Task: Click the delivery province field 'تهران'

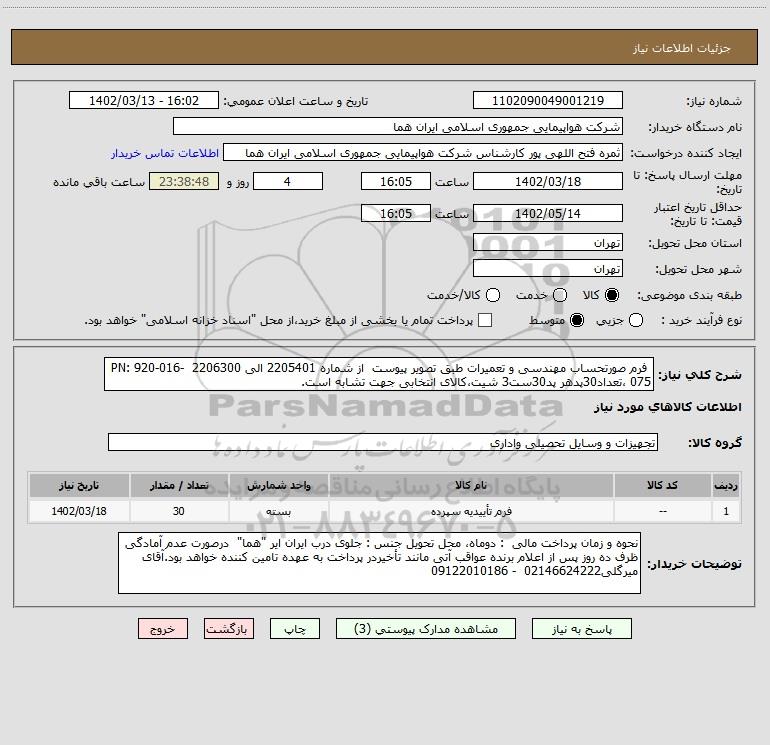Action: click(x=547, y=243)
